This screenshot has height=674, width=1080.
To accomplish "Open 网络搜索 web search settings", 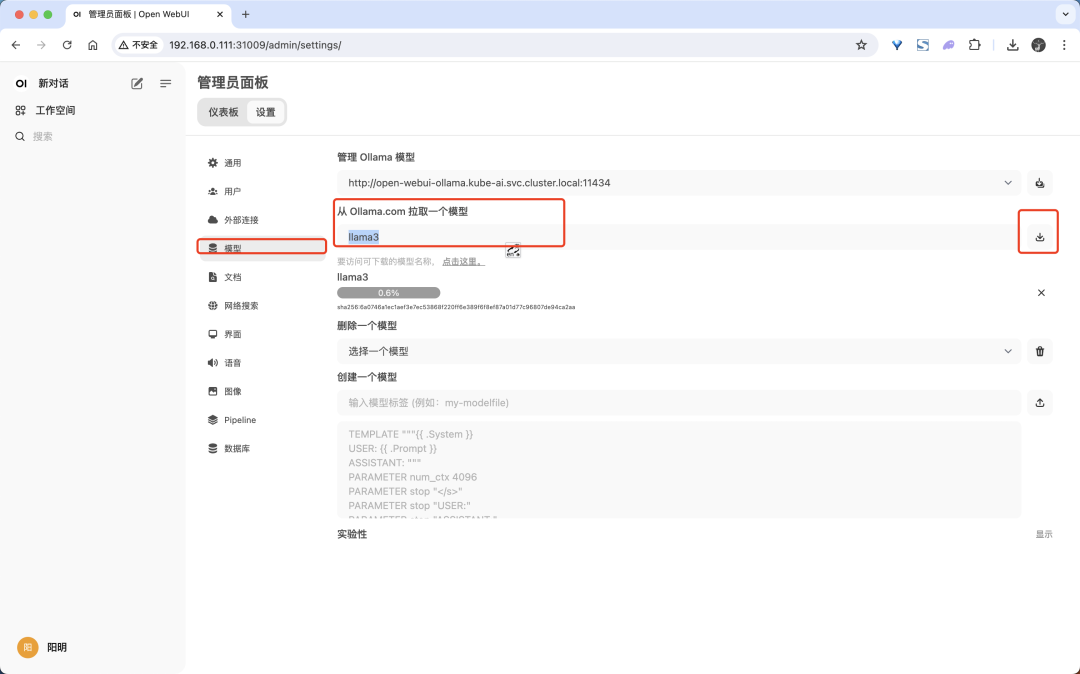I will (262, 306).
